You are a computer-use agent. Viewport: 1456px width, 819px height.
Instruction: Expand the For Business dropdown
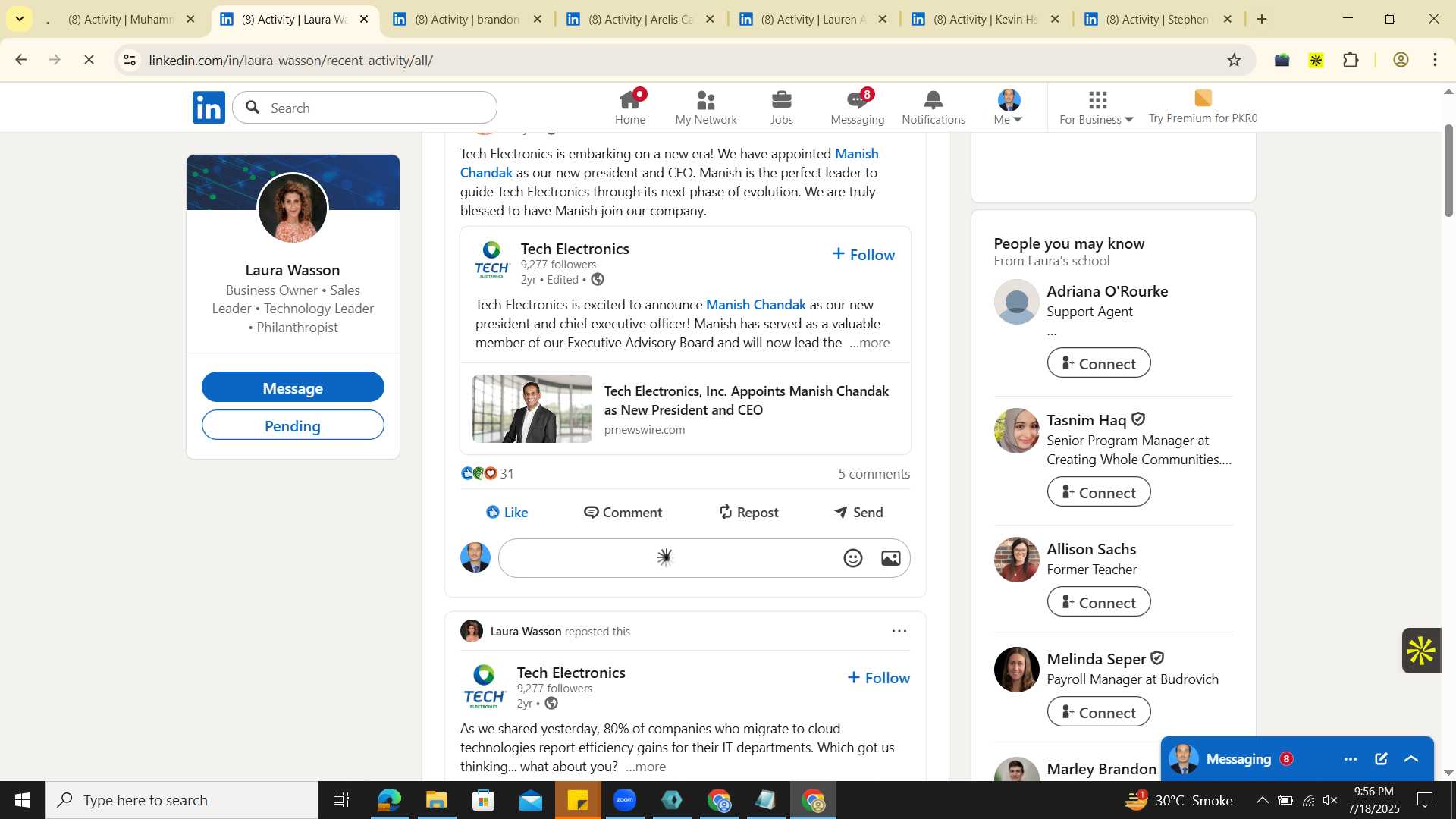pyautogui.click(x=1096, y=107)
